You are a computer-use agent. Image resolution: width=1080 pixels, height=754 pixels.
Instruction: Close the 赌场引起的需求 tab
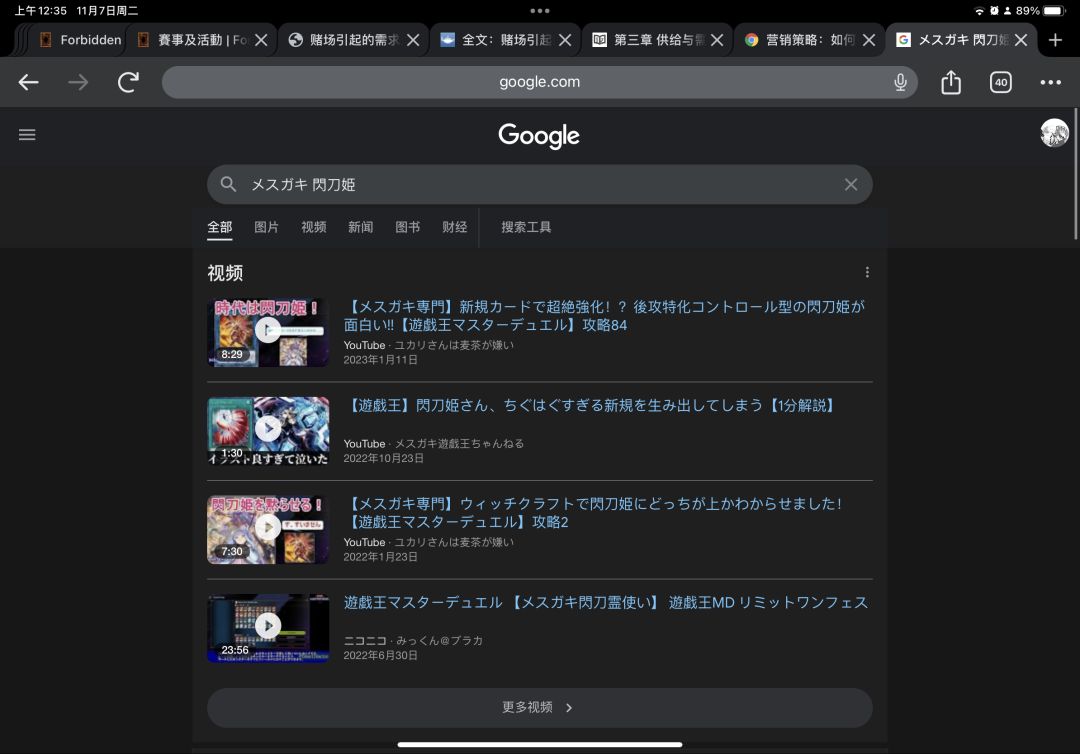(x=413, y=40)
